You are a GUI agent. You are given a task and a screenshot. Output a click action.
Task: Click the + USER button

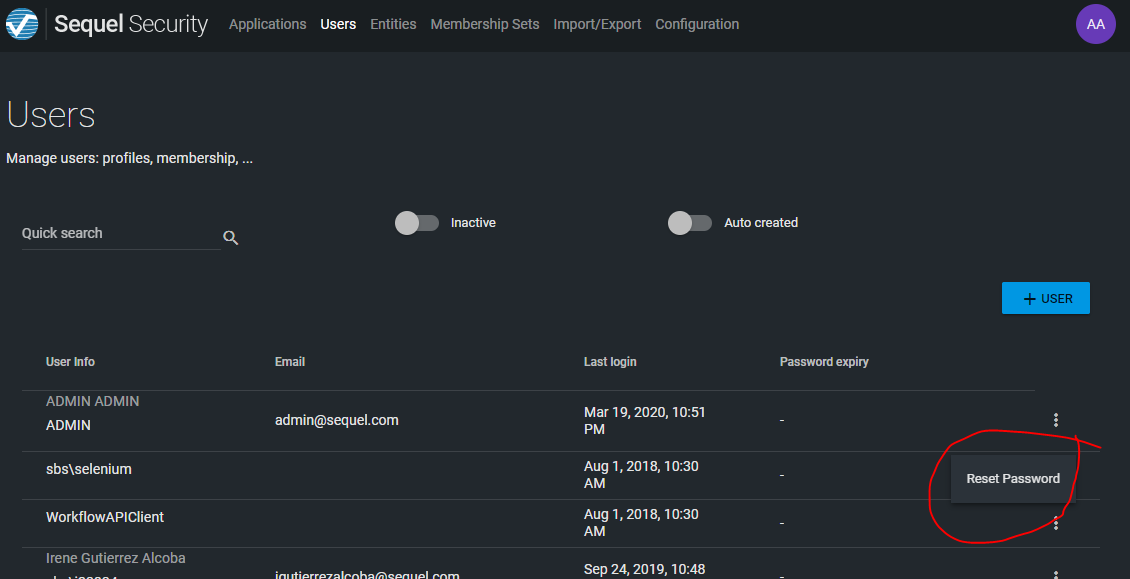pos(1046,298)
